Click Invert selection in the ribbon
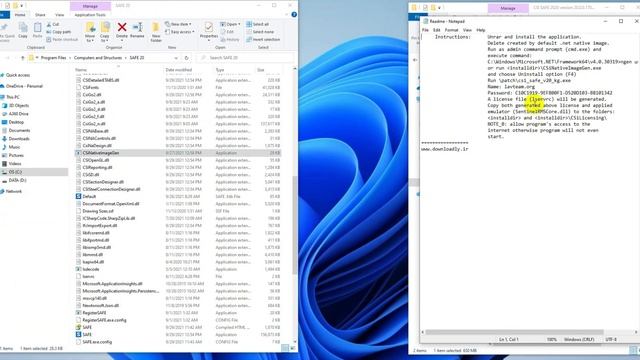 pos(263,40)
